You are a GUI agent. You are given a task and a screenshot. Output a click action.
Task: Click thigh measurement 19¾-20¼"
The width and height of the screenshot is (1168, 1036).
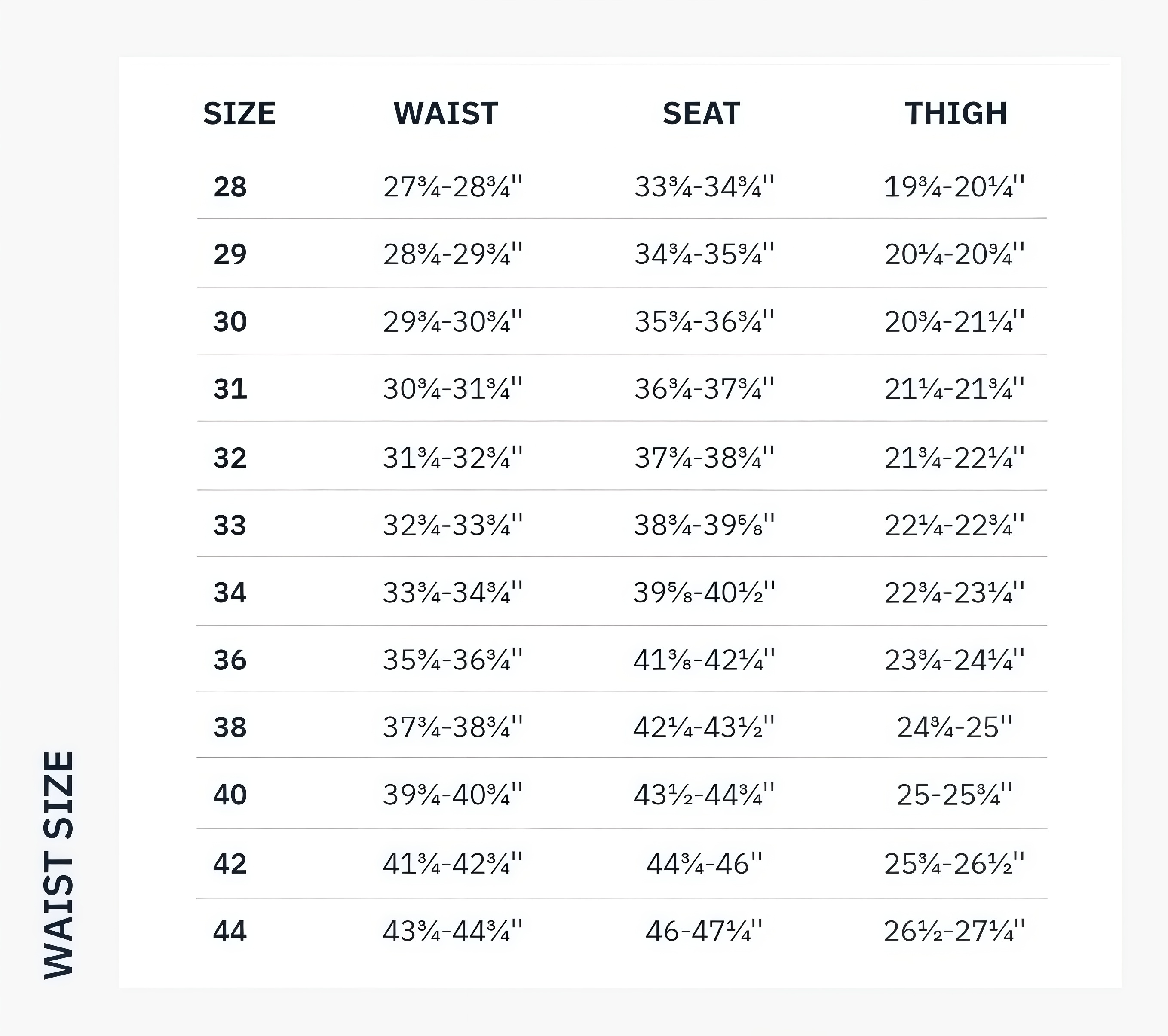point(954,187)
